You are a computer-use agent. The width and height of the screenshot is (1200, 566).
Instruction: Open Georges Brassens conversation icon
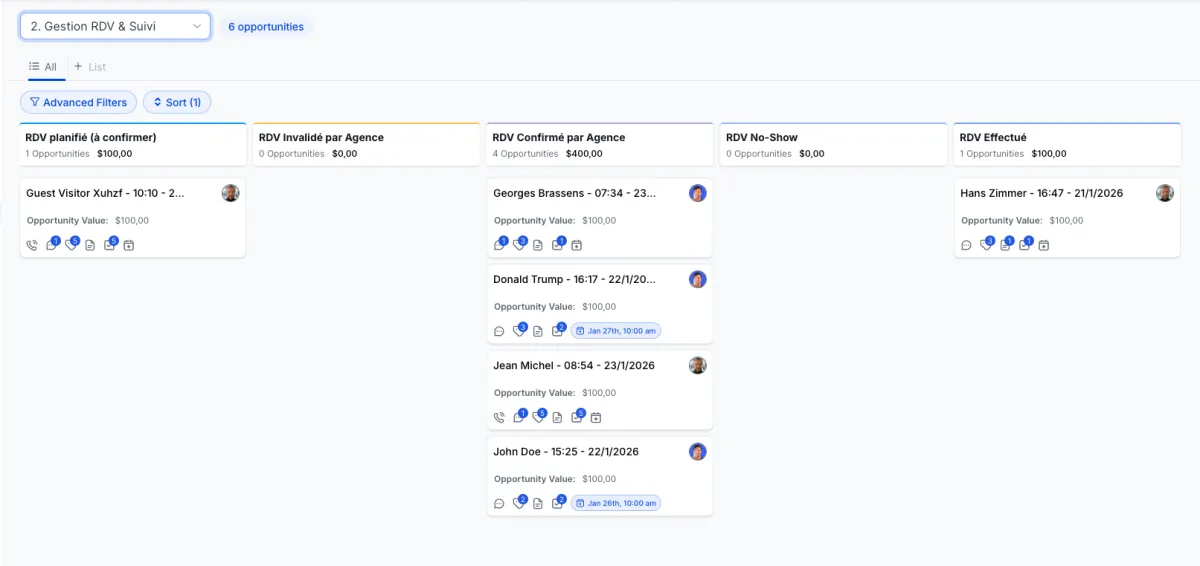[499, 245]
